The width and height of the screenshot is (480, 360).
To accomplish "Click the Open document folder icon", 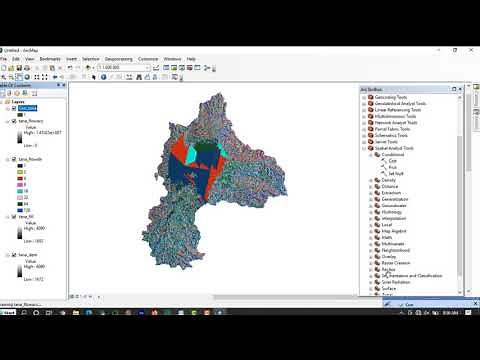I will (11, 68).
